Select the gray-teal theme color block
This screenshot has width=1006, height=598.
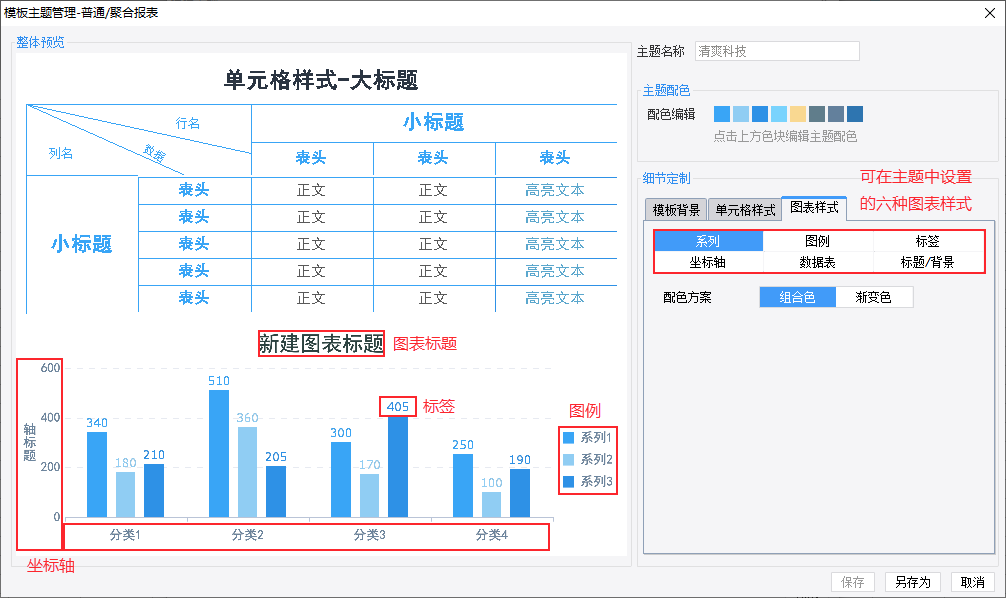817,114
